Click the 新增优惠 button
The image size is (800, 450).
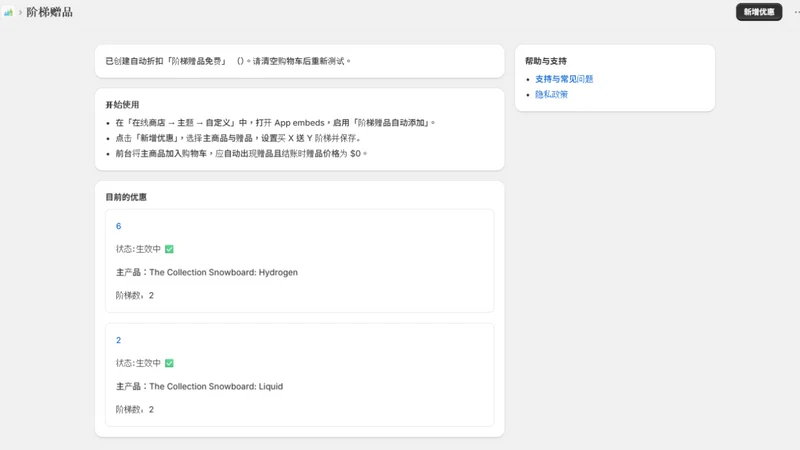pyautogui.click(x=759, y=12)
